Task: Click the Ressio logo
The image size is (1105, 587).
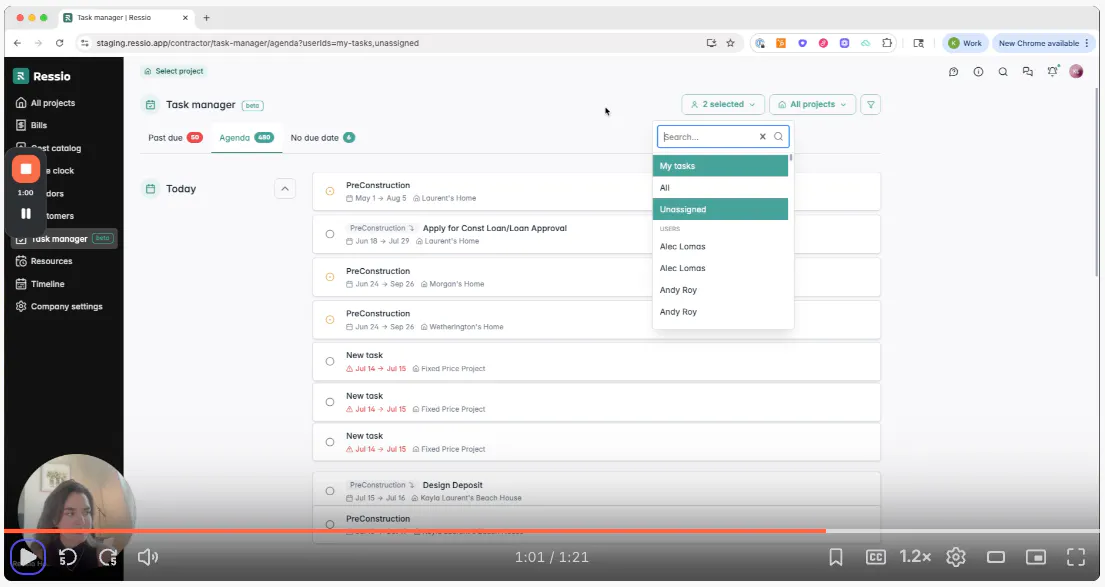Action: point(42,76)
